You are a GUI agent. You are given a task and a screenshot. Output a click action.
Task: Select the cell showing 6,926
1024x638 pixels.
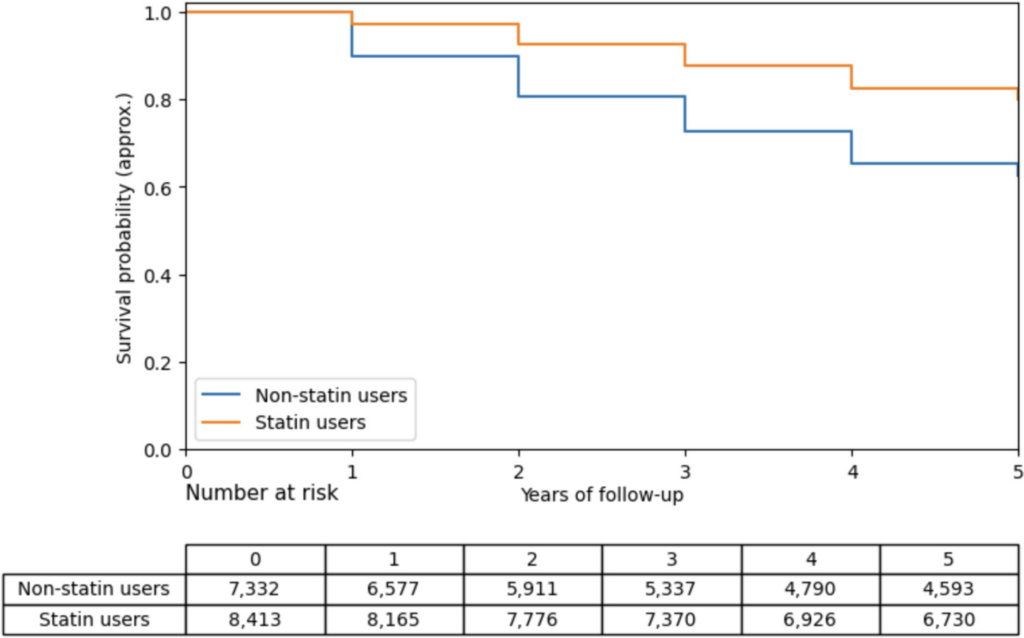click(x=810, y=620)
